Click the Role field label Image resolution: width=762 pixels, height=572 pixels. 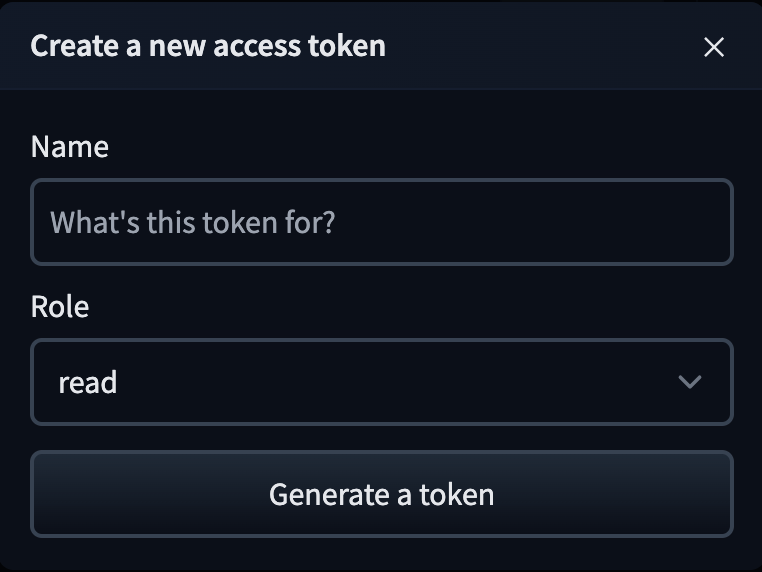(60, 307)
